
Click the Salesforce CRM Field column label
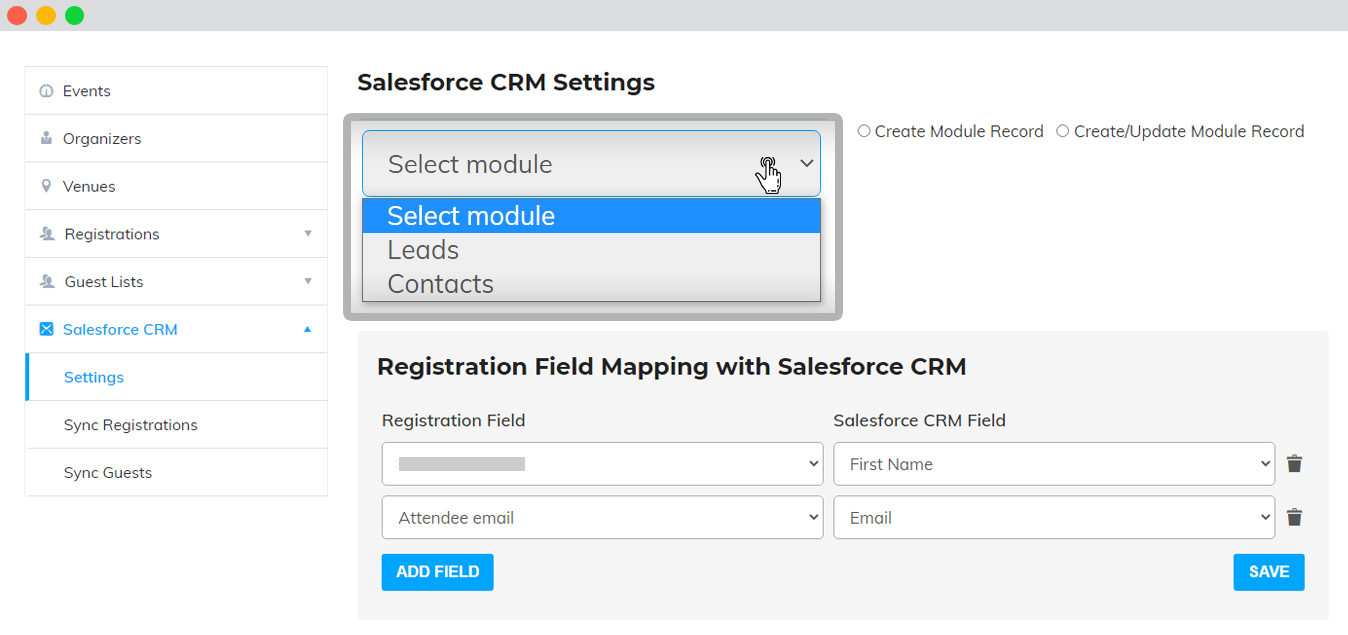tap(920, 420)
